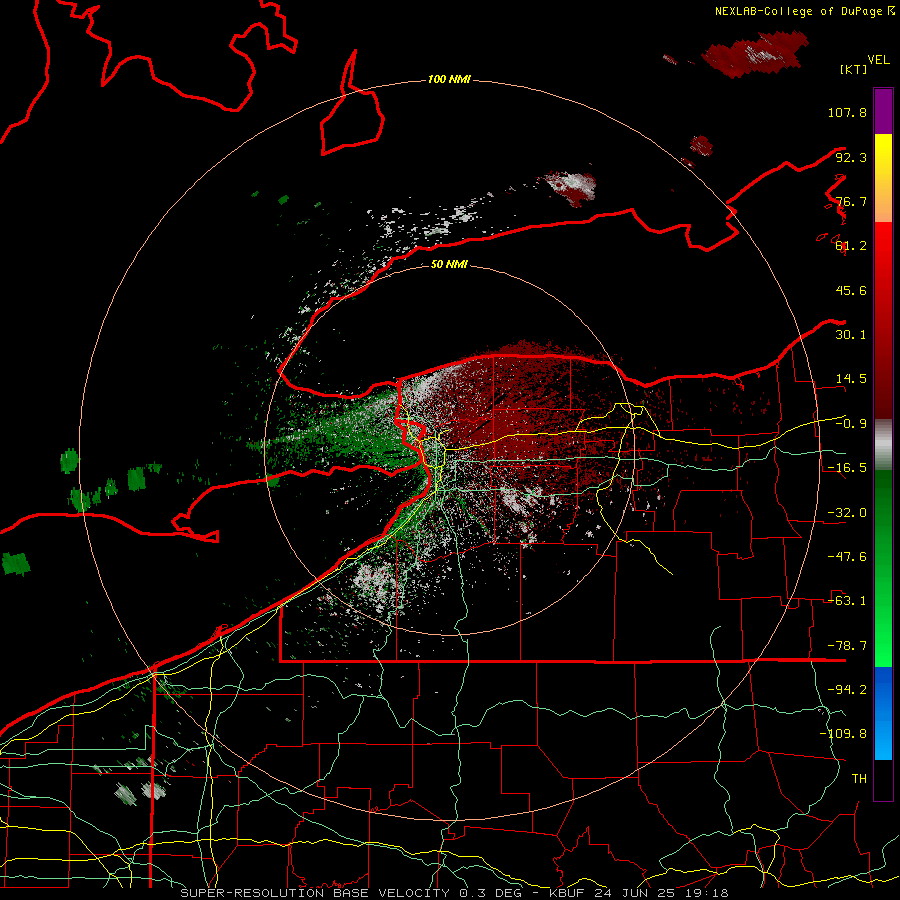
Task: Click the -16.5 velocity scale value
Action: [847, 468]
